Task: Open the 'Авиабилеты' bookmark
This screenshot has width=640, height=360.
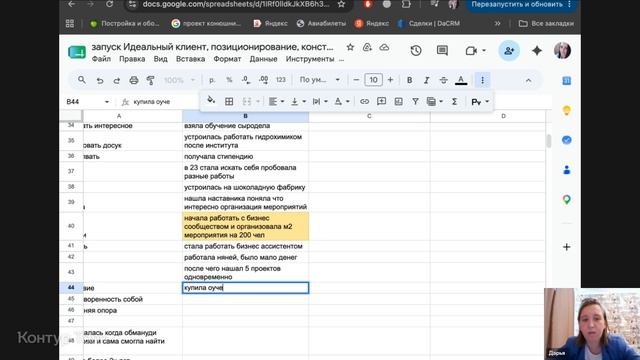Action: (322, 24)
